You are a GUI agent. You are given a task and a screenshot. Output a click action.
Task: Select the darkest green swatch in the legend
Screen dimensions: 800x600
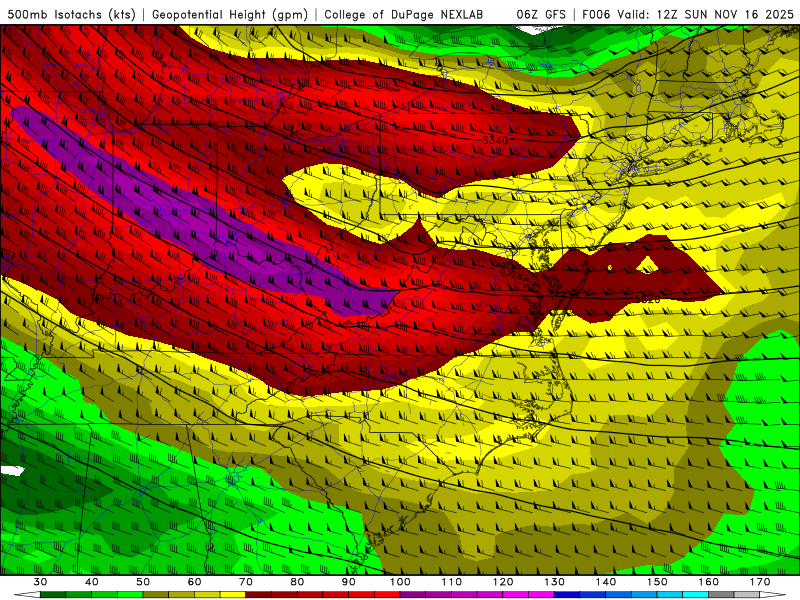point(53,595)
